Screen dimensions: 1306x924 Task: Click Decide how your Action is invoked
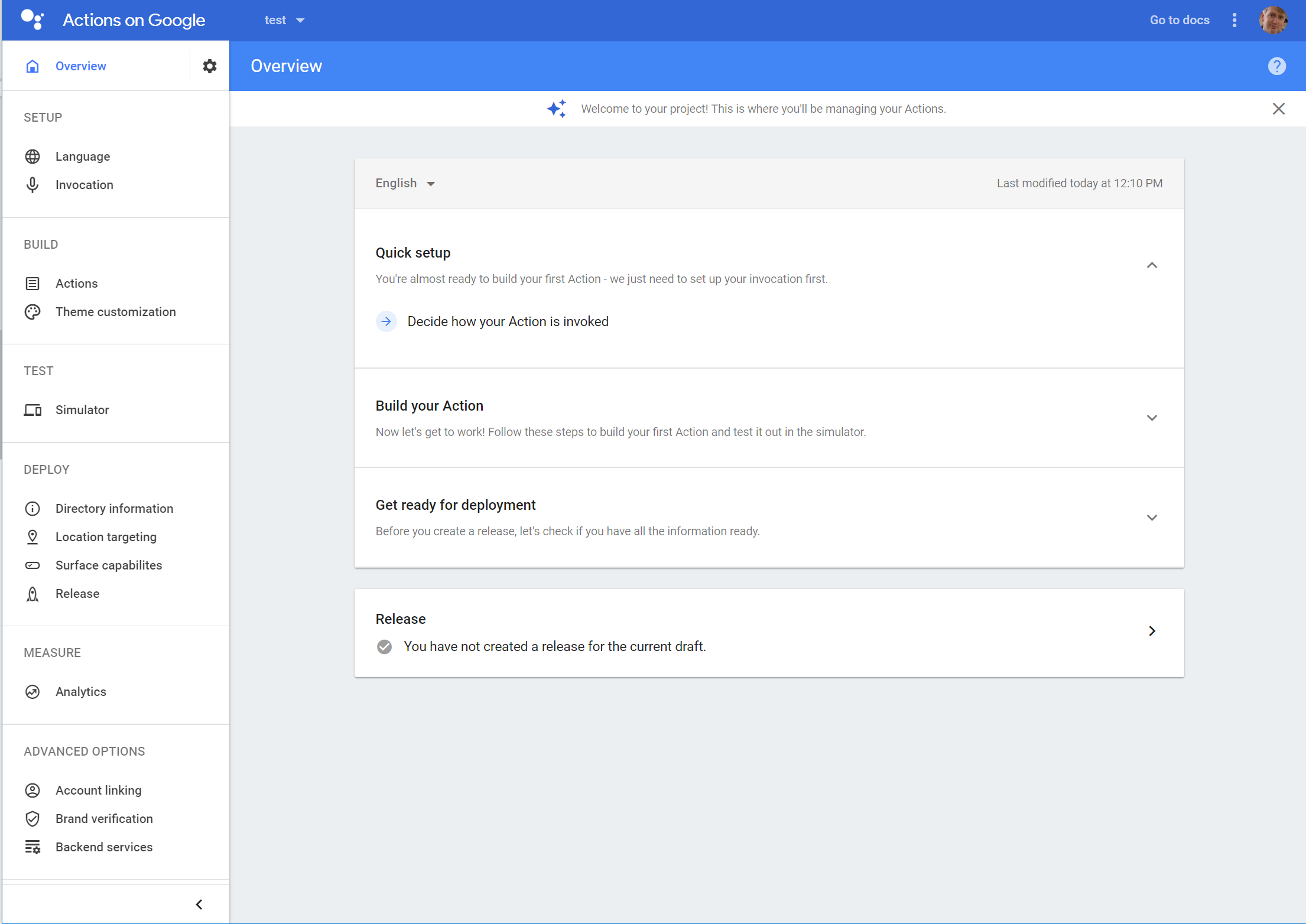tap(507, 321)
